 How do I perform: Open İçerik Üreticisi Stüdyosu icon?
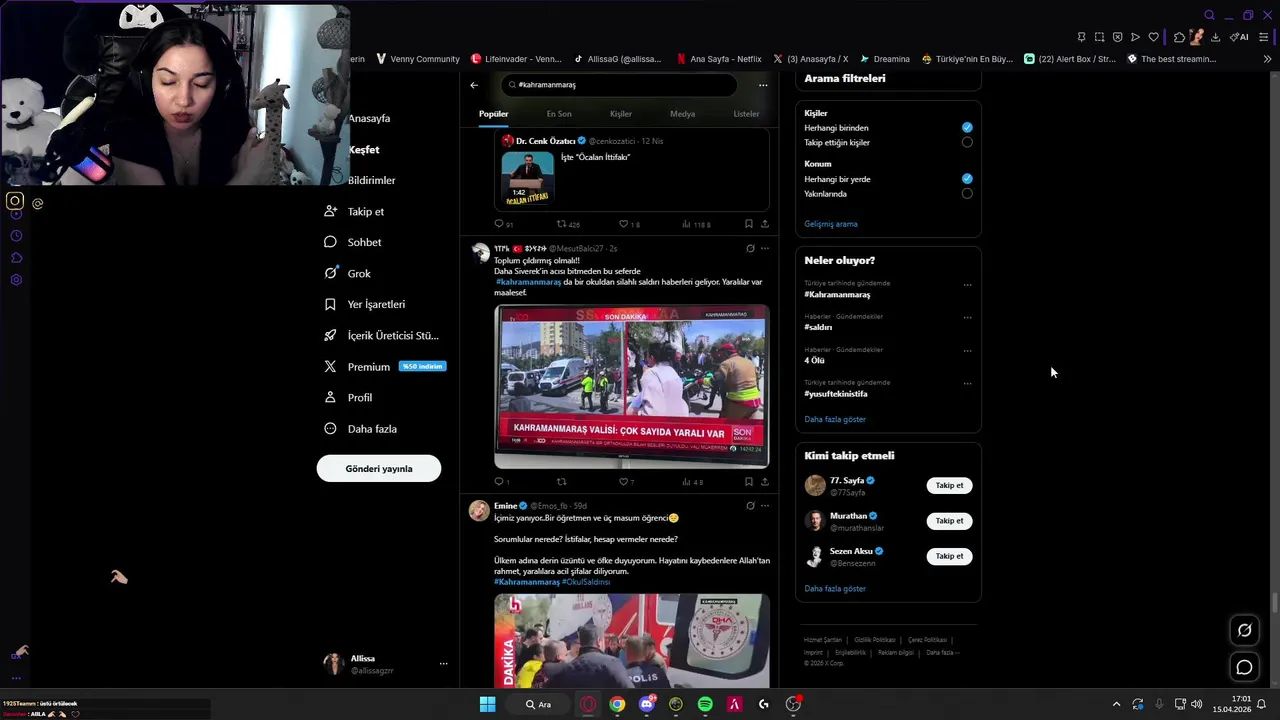pos(330,335)
